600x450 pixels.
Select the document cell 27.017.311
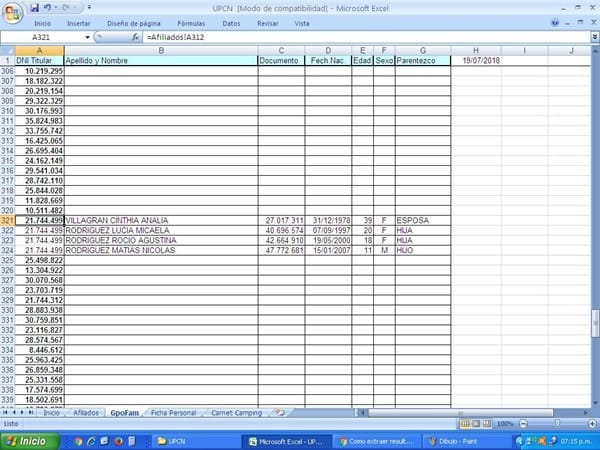click(x=281, y=220)
